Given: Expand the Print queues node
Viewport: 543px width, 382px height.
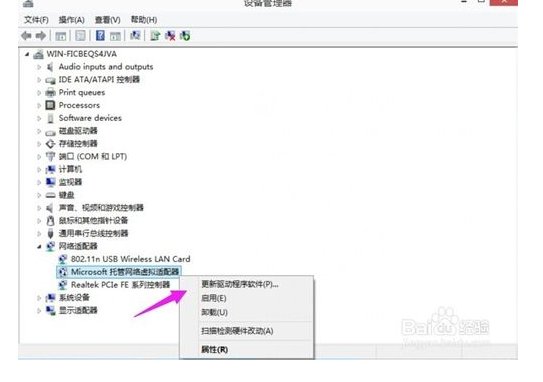Looking at the screenshot, I should click(x=39, y=92).
